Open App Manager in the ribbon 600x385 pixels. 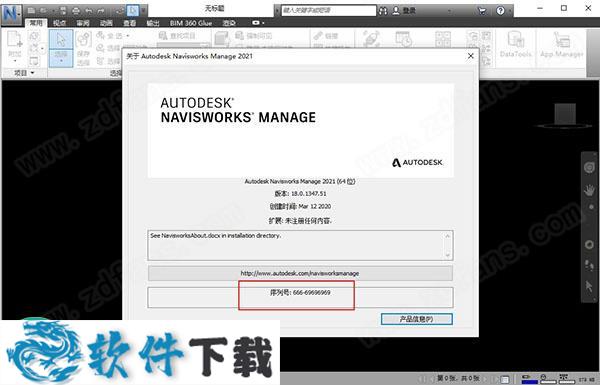(561, 44)
